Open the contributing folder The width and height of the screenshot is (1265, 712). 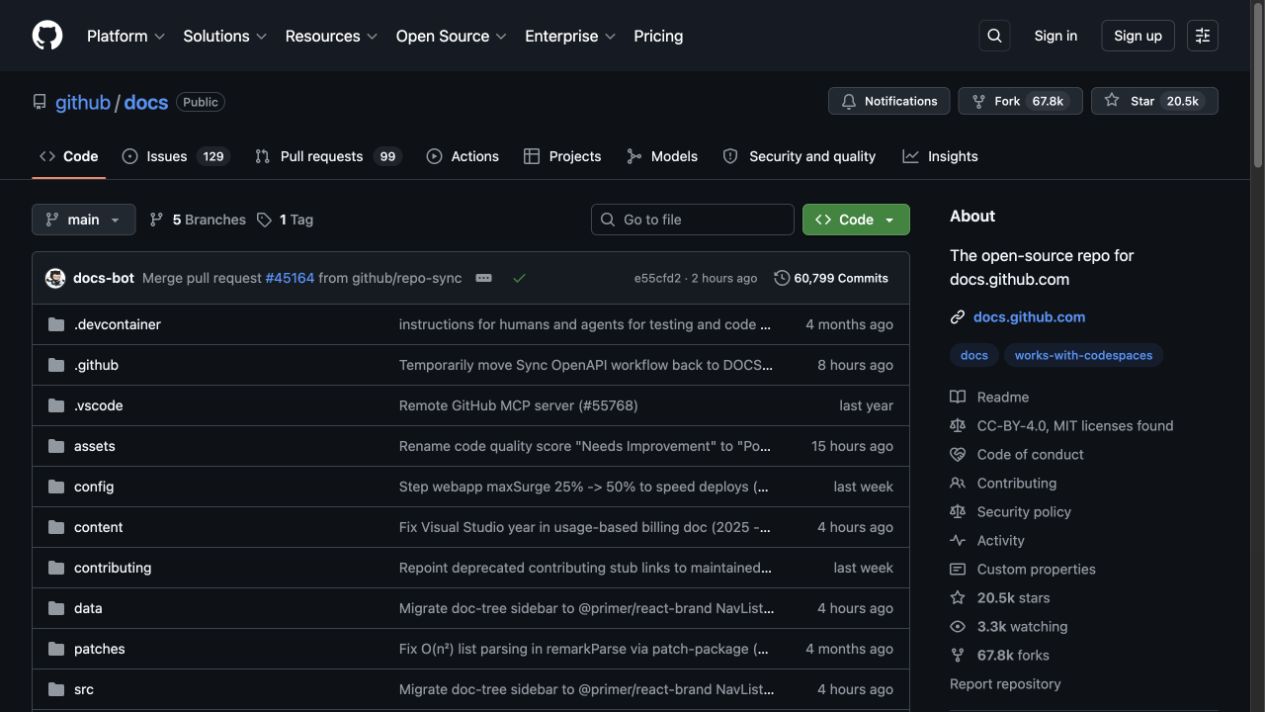[113, 568]
